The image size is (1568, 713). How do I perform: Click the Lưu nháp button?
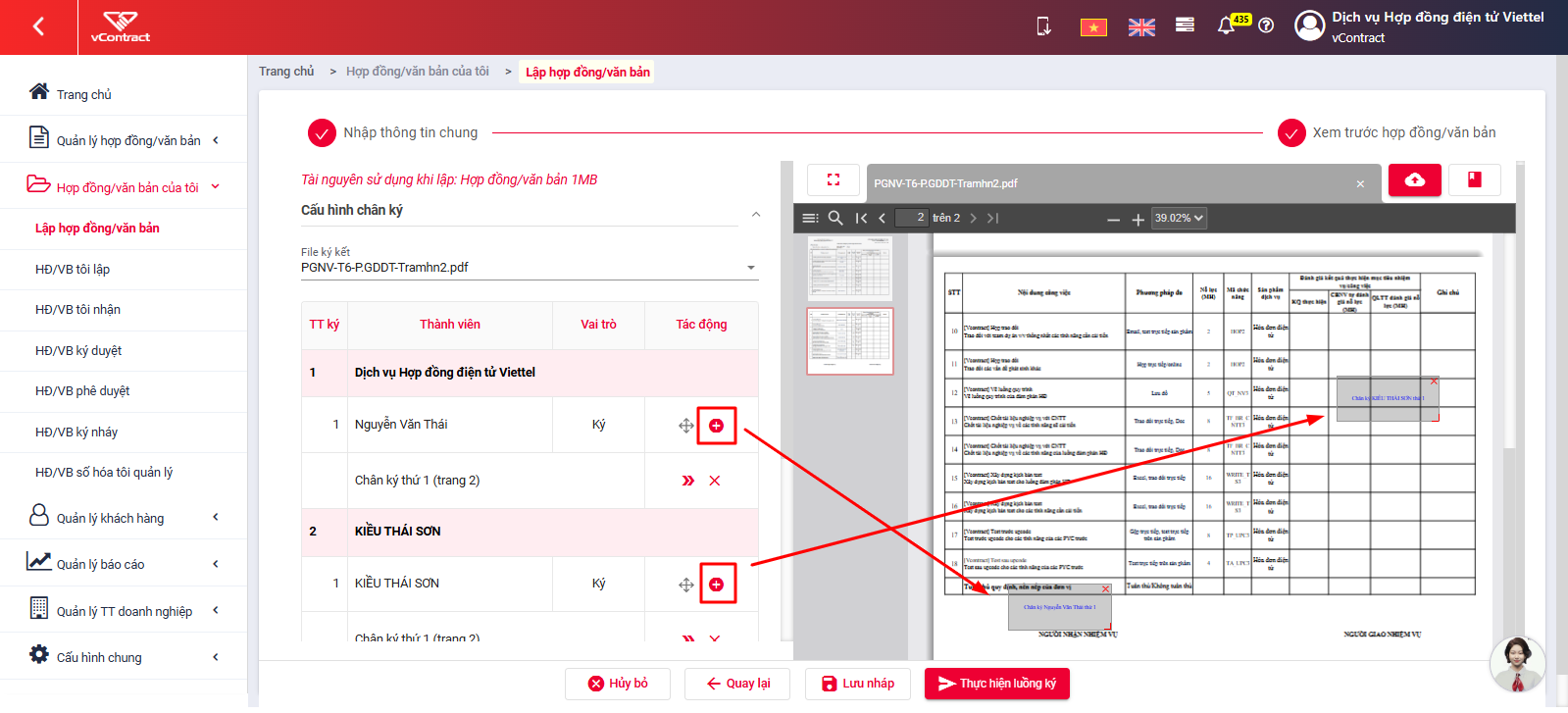(x=858, y=684)
